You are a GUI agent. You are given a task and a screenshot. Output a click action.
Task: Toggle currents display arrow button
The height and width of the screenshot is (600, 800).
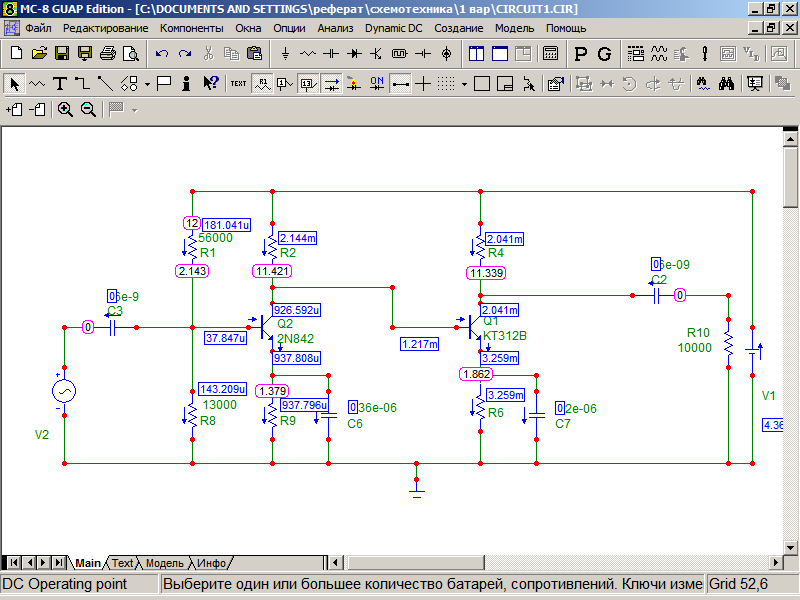[x=331, y=83]
